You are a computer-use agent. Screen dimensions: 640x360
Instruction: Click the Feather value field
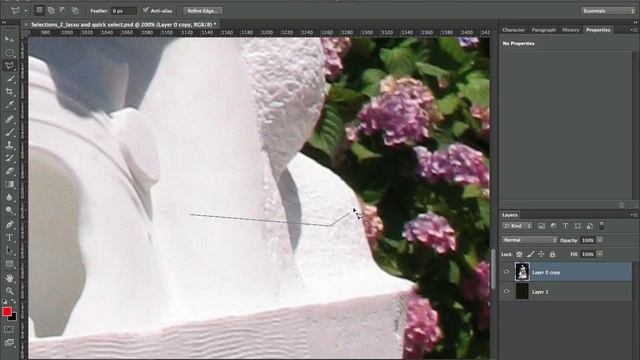click(x=124, y=11)
